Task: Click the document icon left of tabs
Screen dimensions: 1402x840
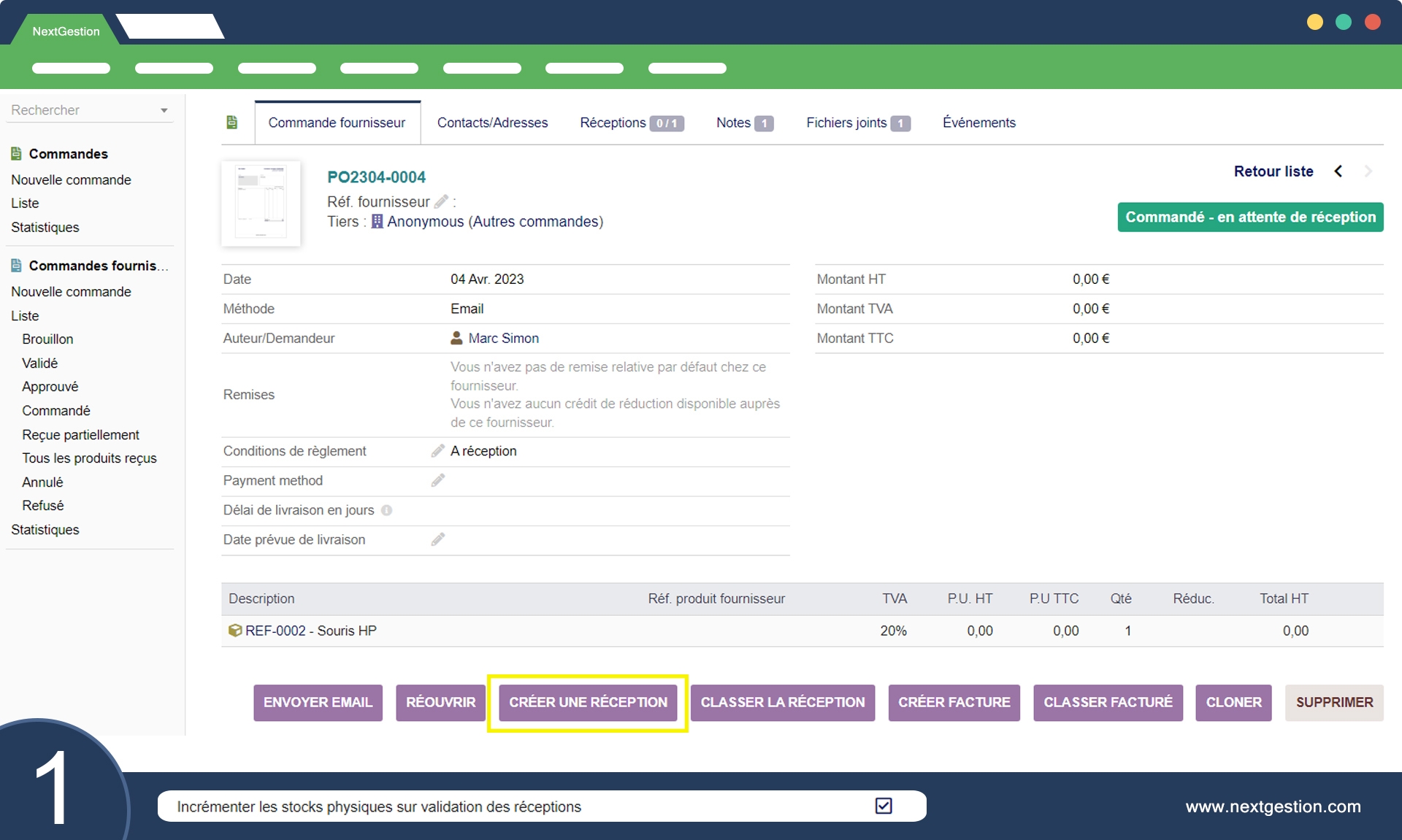Action: click(232, 123)
